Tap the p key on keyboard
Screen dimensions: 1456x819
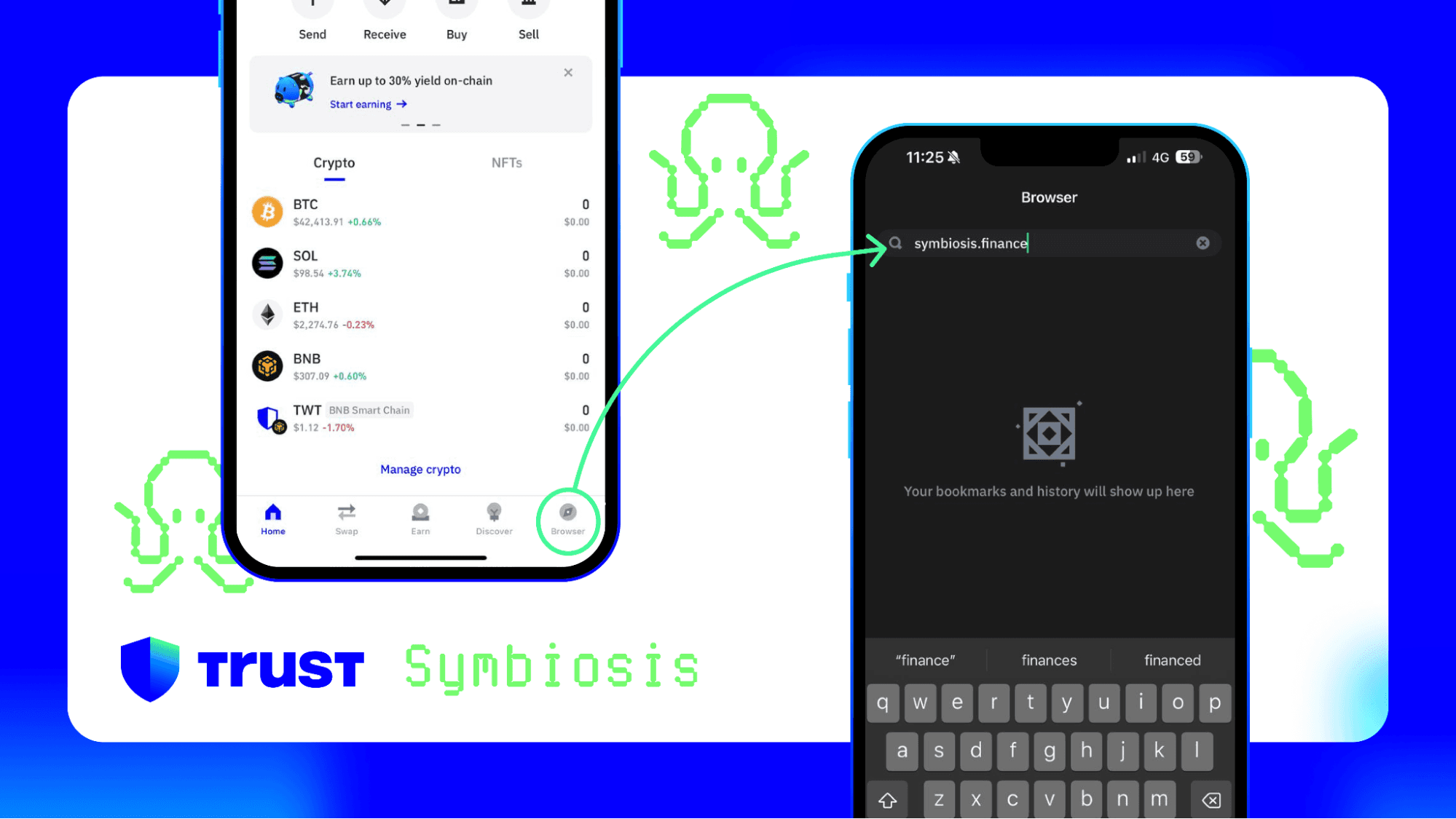pyautogui.click(x=1215, y=703)
